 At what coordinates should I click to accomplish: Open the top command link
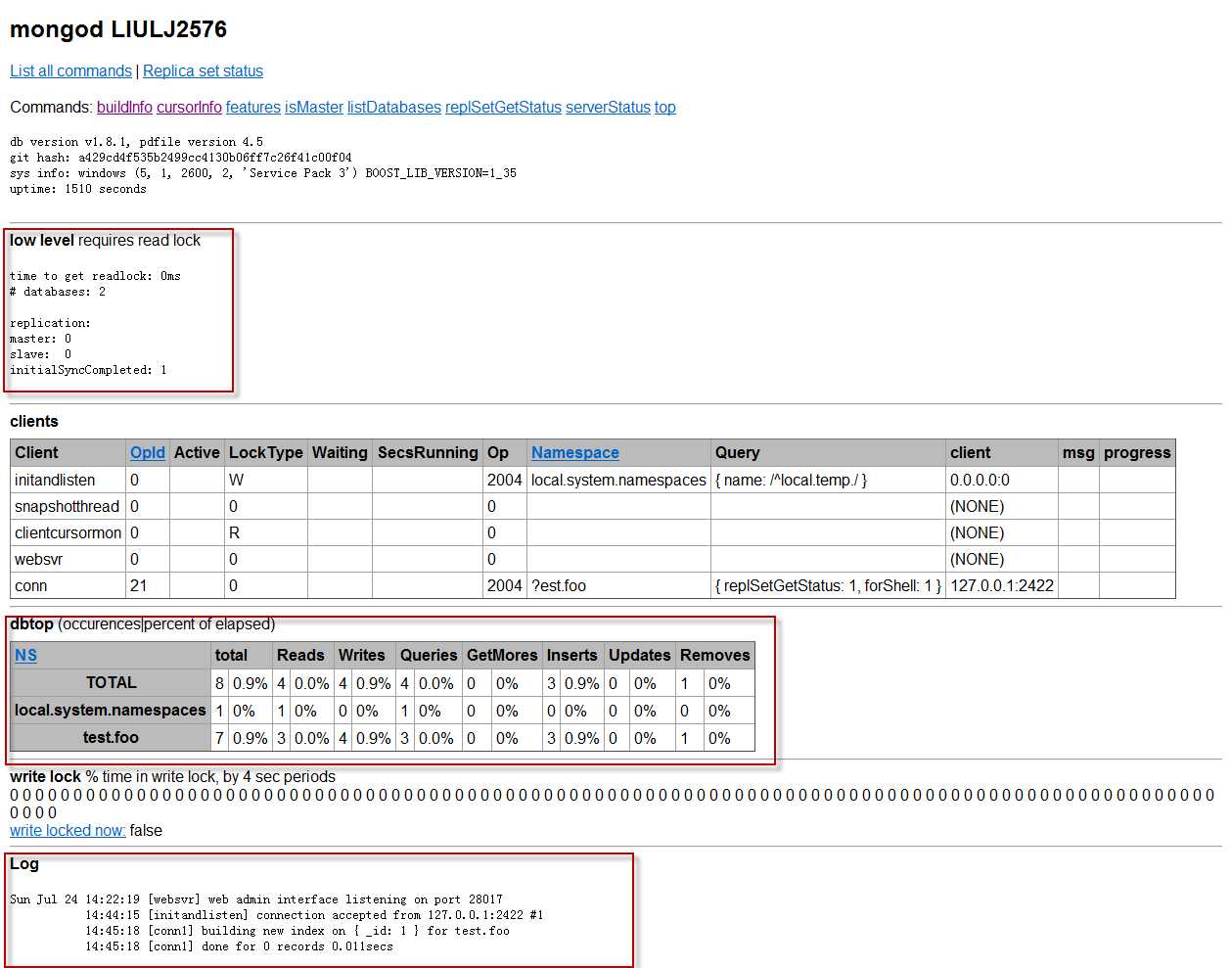click(665, 107)
